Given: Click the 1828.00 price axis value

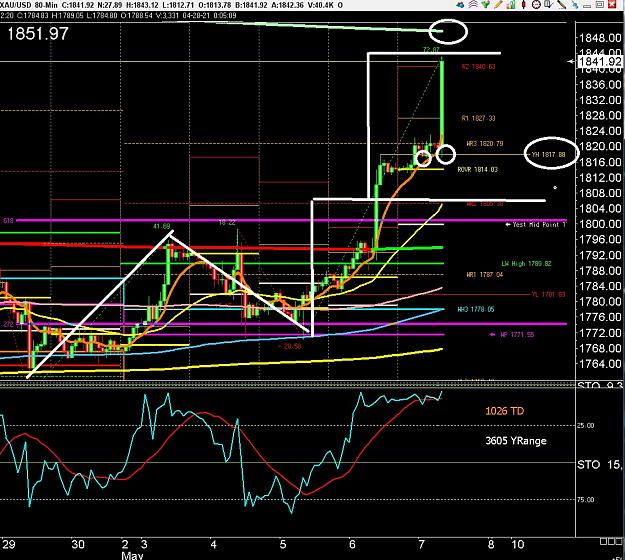Looking at the screenshot, I should click(600, 116).
